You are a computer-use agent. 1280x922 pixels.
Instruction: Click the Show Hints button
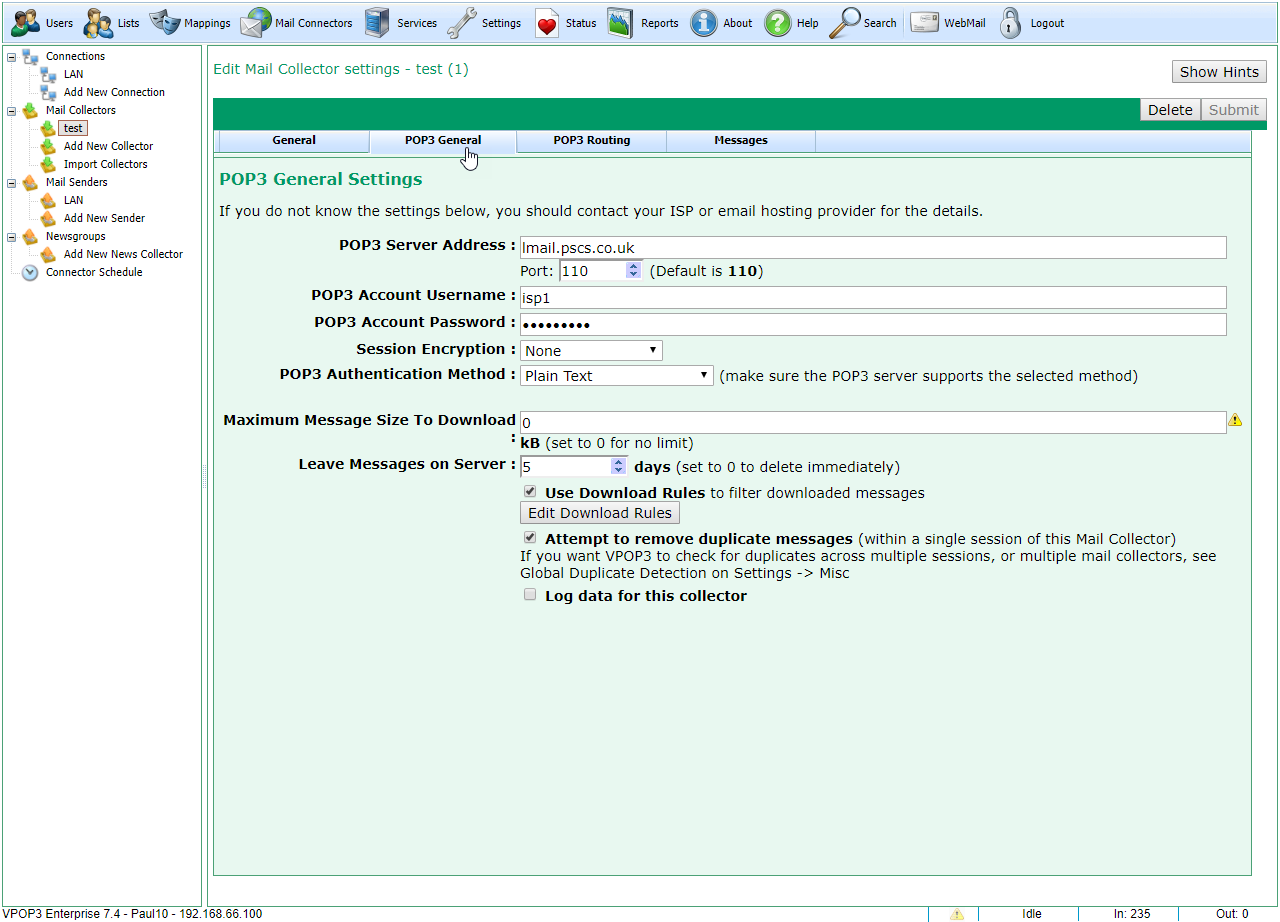(1219, 71)
